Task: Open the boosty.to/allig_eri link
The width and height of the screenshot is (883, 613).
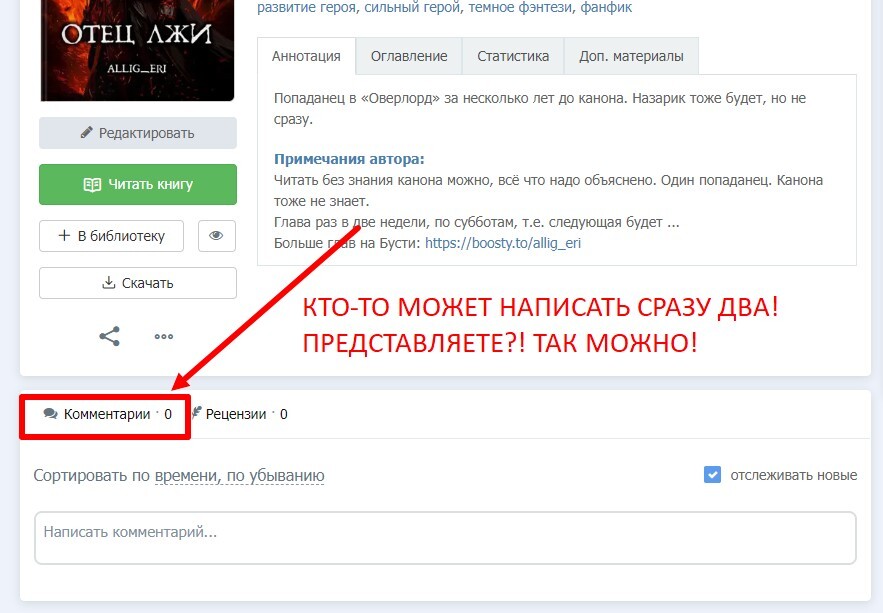Action: pyautogui.click(x=503, y=242)
